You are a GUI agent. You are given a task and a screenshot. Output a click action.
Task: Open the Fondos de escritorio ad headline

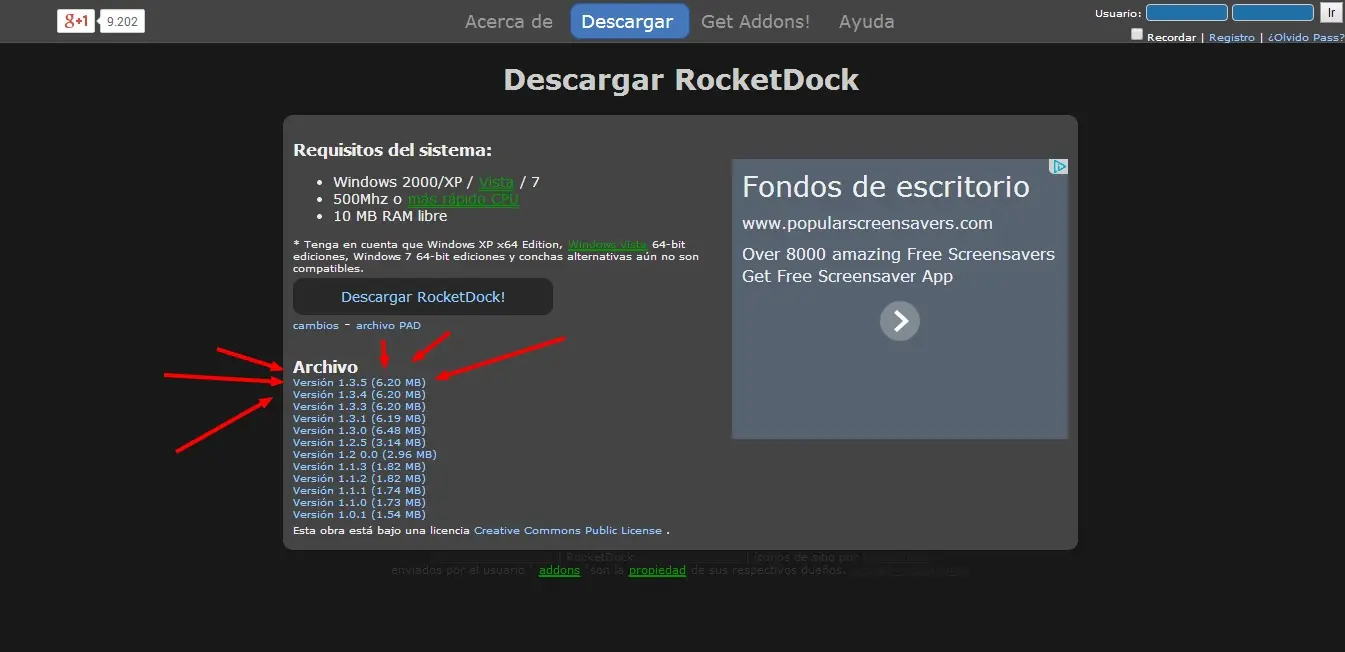(886, 187)
